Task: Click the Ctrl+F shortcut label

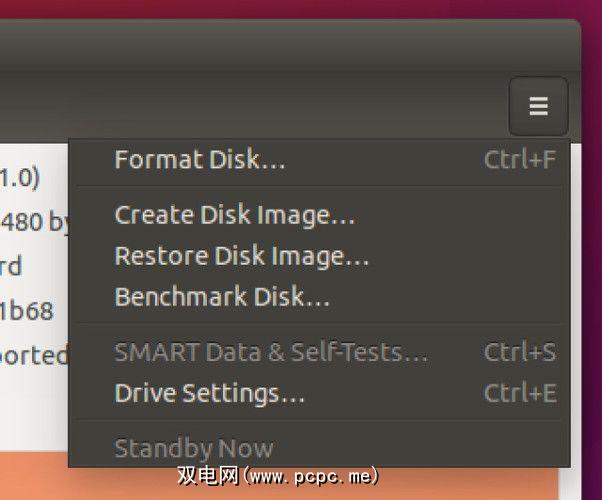Action: click(519, 160)
